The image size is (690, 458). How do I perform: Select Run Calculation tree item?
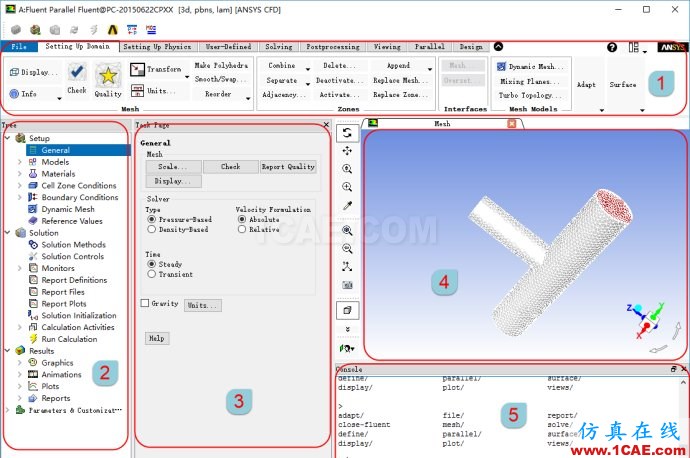tap(69, 339)
